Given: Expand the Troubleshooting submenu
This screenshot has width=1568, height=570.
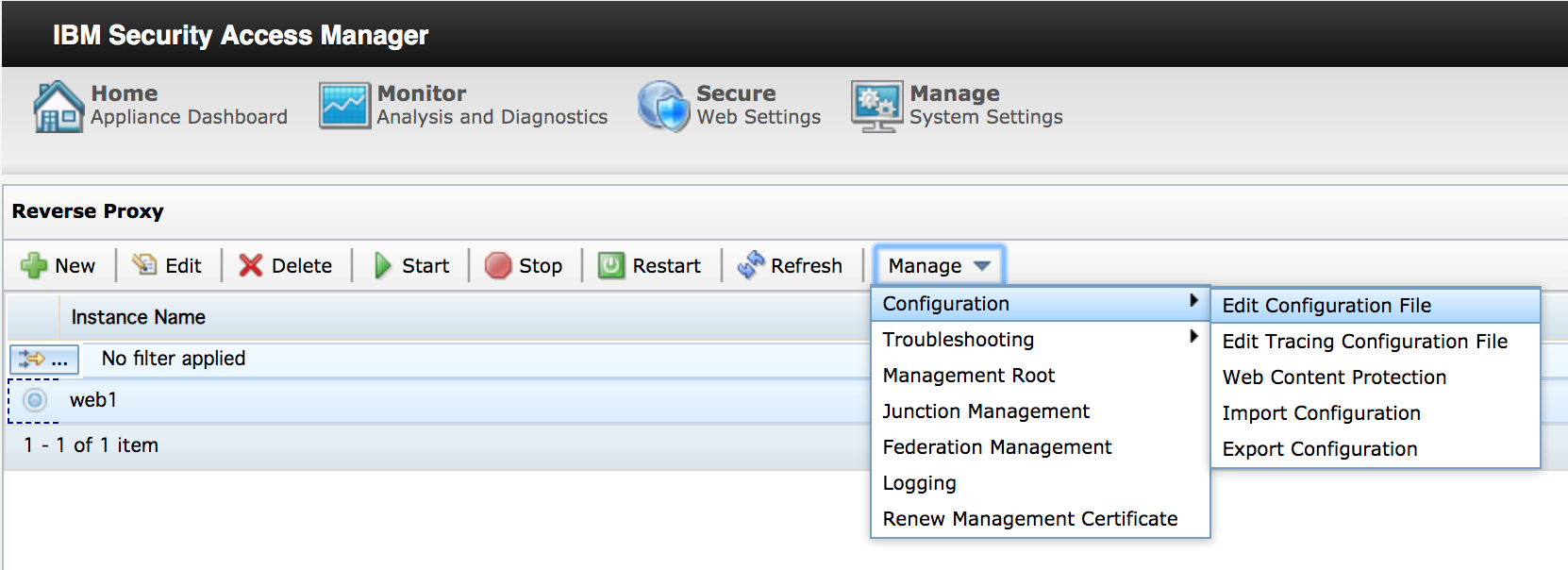Looking at the screenshot, I should 958,339.
